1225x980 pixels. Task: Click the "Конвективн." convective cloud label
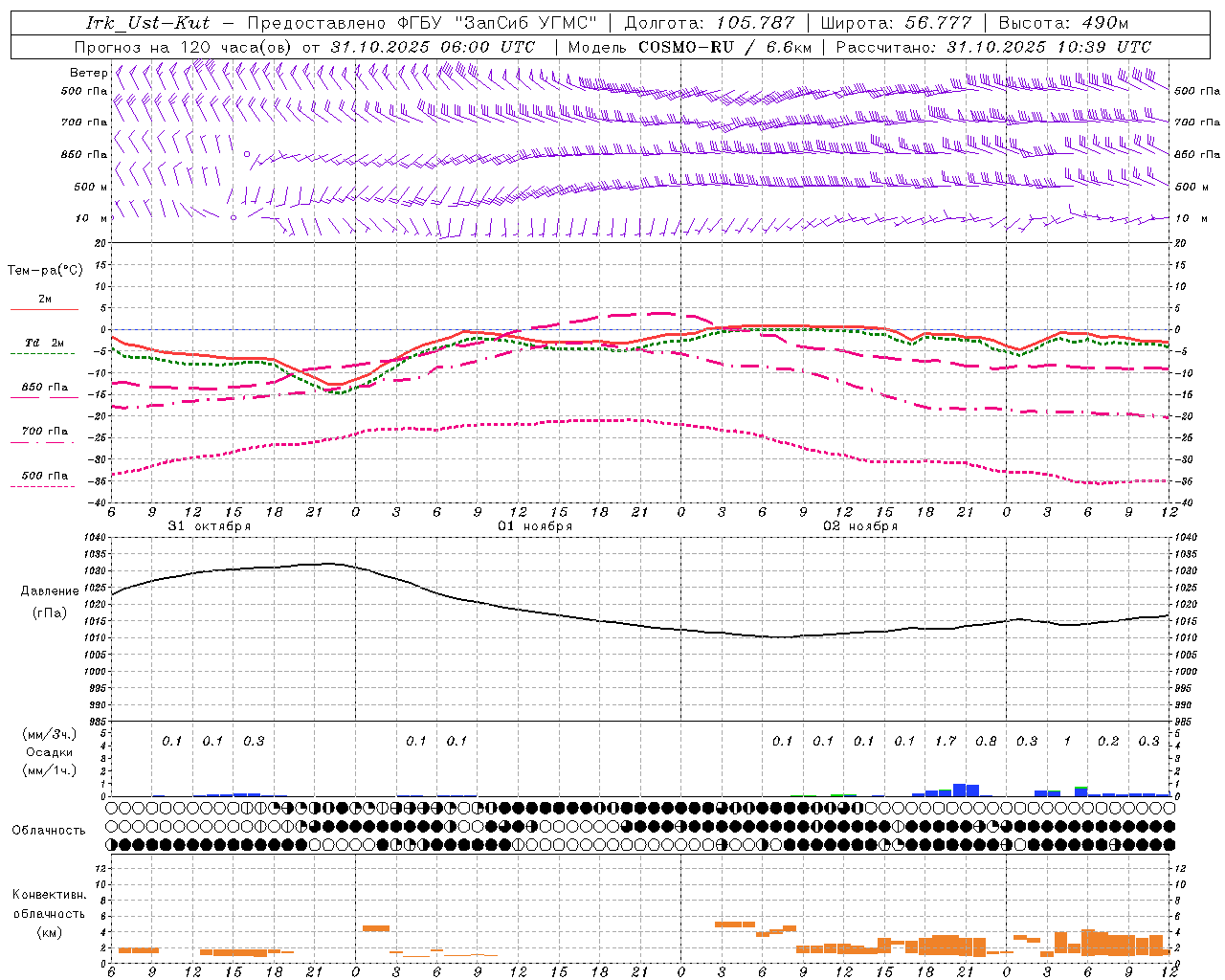tap(49, 895)
